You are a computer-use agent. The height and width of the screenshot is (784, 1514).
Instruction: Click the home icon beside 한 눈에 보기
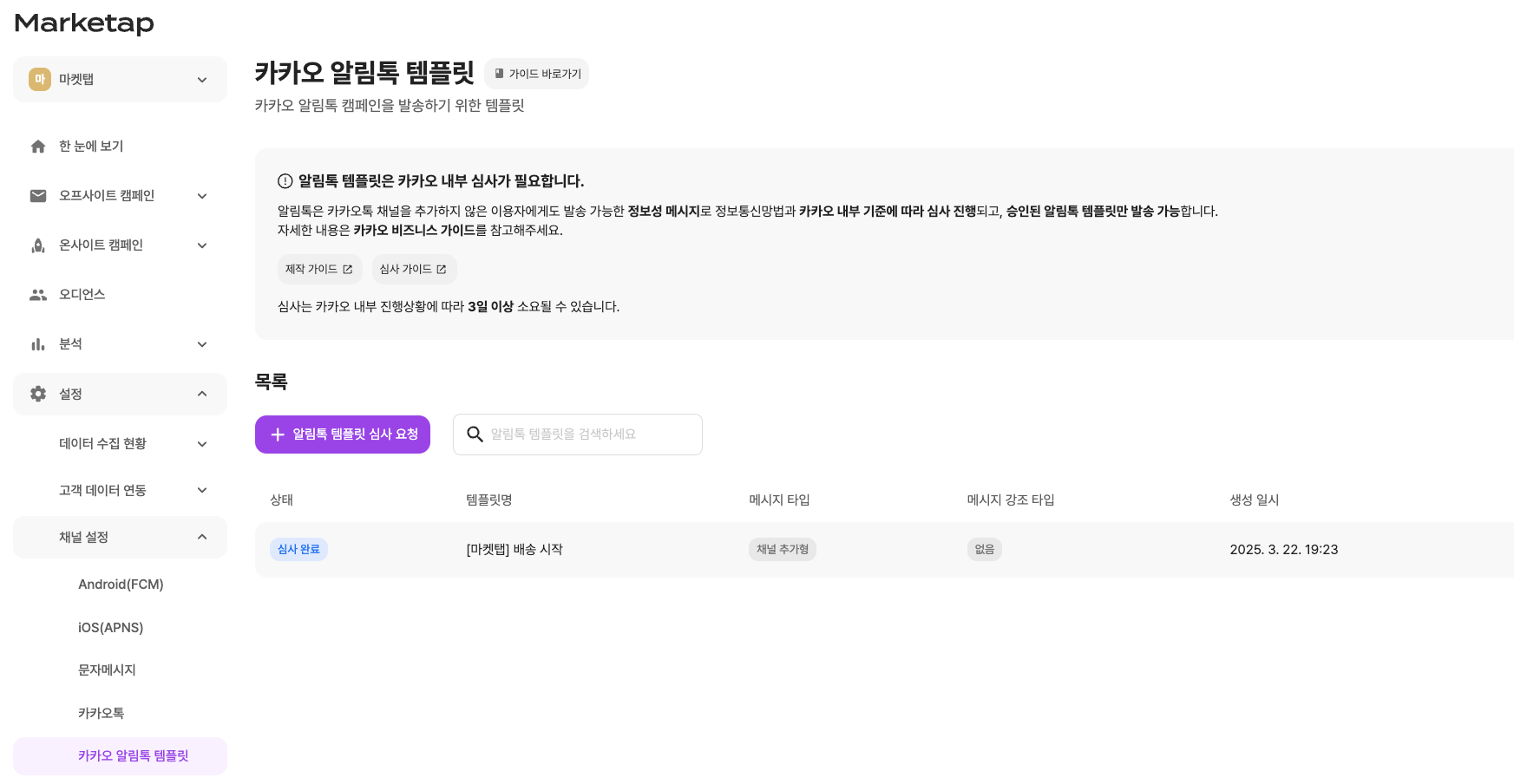(38, 147)
